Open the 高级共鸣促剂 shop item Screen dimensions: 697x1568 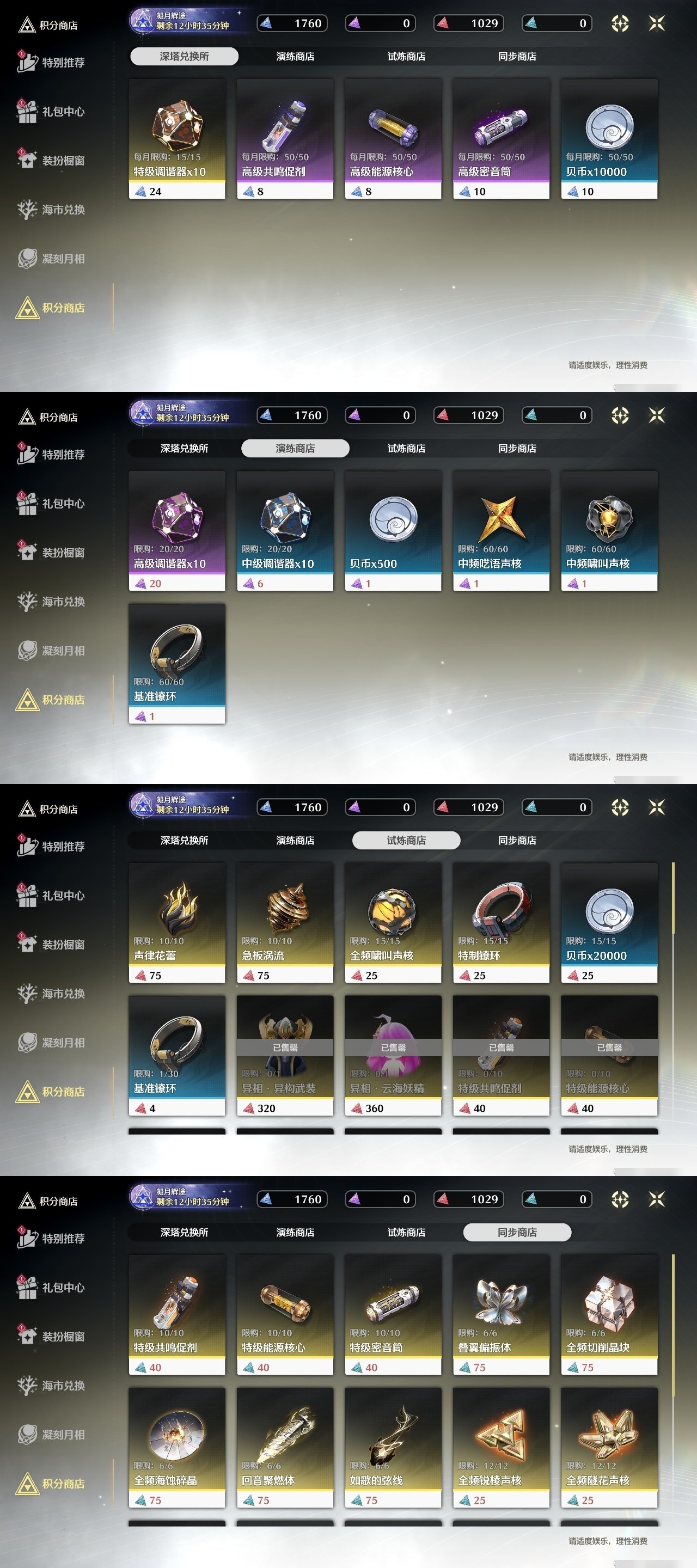tap(285, 139)
